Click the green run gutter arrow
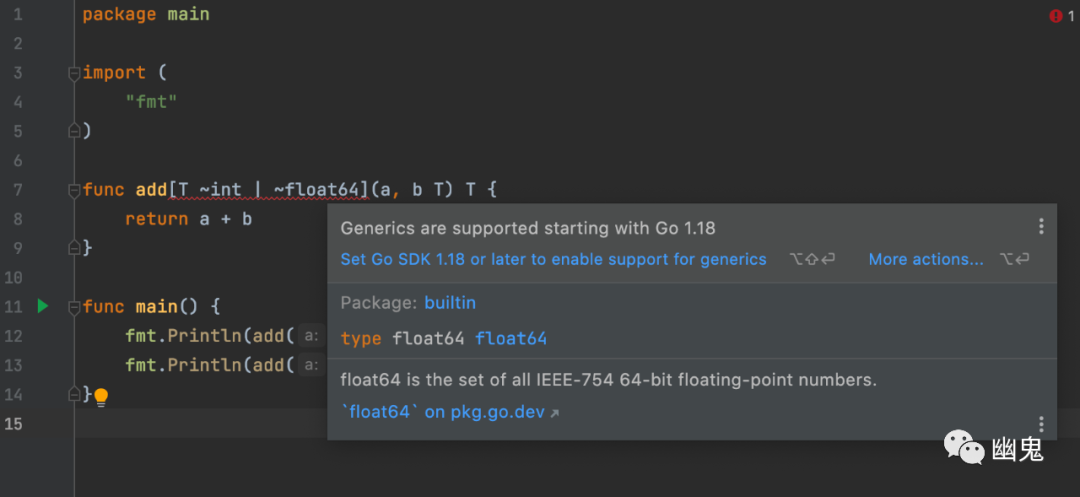Viewport: 1080px width, 497px height. (x=42, y=306)
